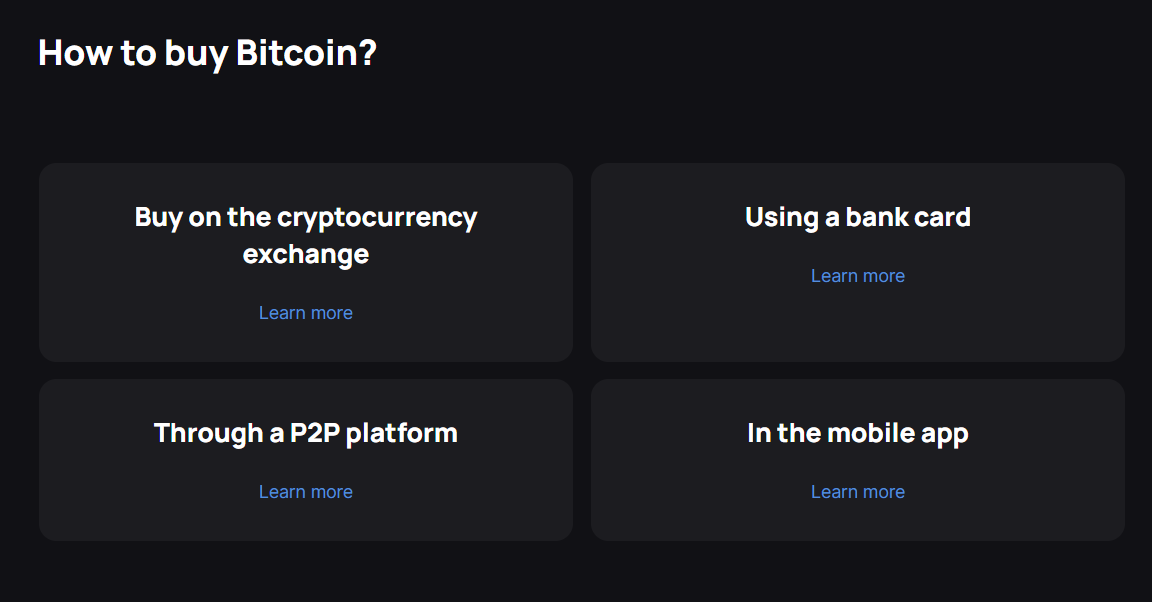Screen dimensions: 1152x602
Task: Follow Learn more under In the mobile app
Action: coord(857,492)
